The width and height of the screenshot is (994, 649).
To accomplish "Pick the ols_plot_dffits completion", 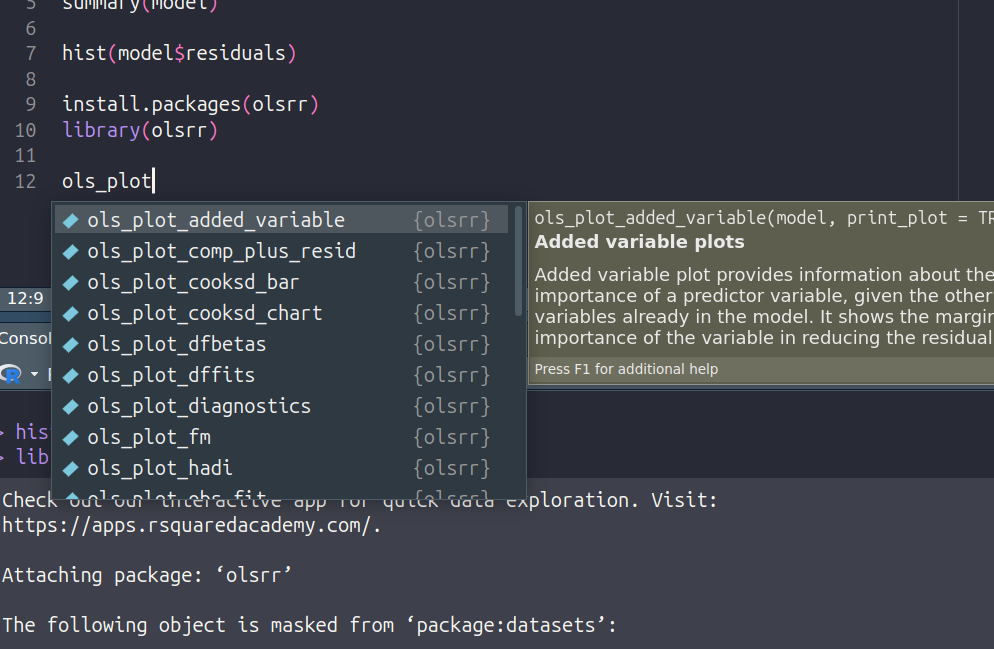I will point(170,375).
